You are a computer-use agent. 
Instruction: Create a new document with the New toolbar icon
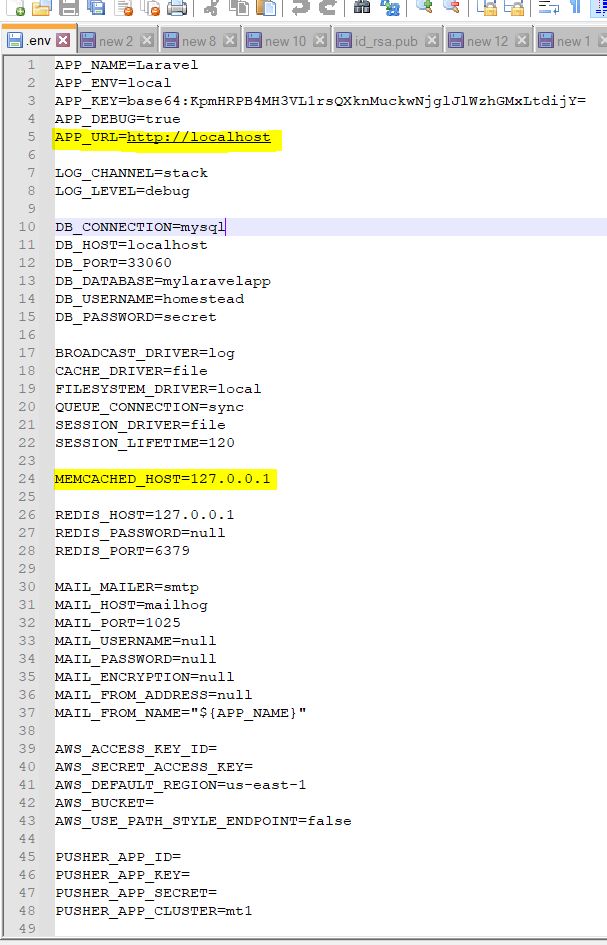15,7
